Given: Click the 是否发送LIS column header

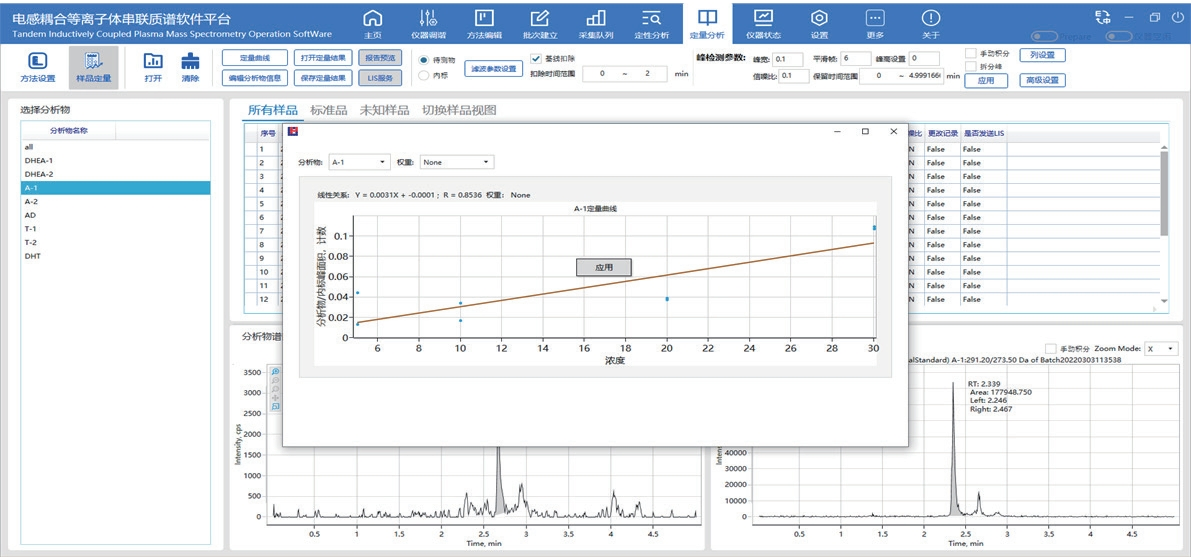Looking at the screenshot, I should tap(984, 133).
